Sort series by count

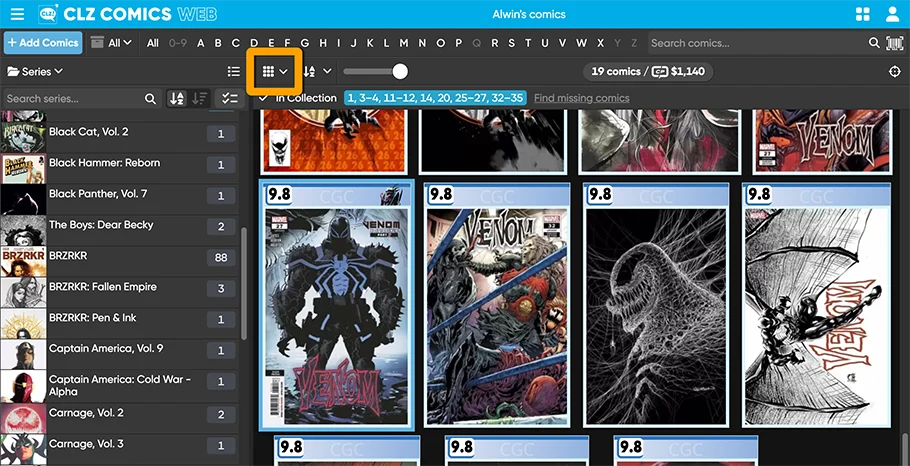200,99
